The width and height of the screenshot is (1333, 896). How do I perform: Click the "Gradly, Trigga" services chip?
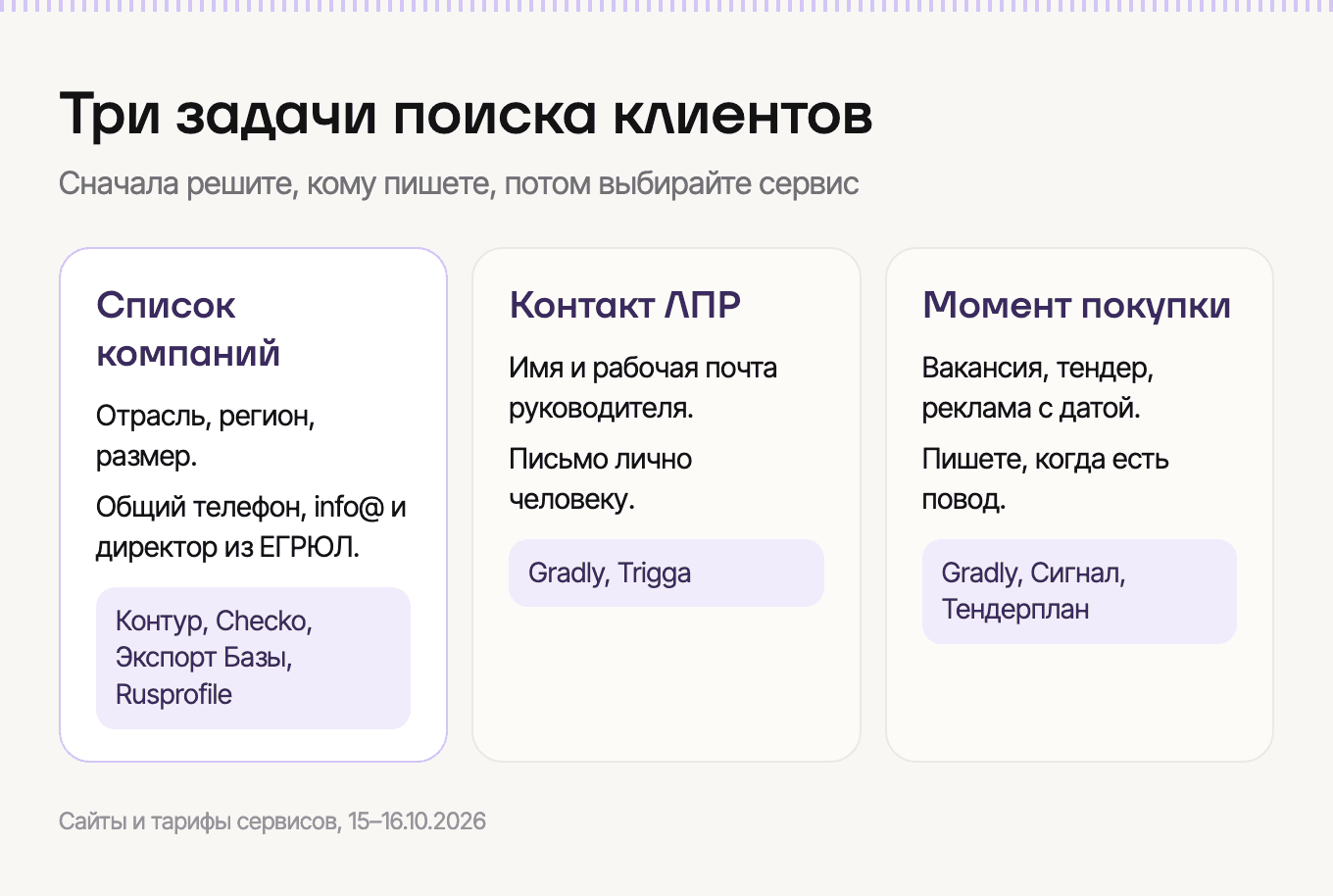(x=666, y=572)
